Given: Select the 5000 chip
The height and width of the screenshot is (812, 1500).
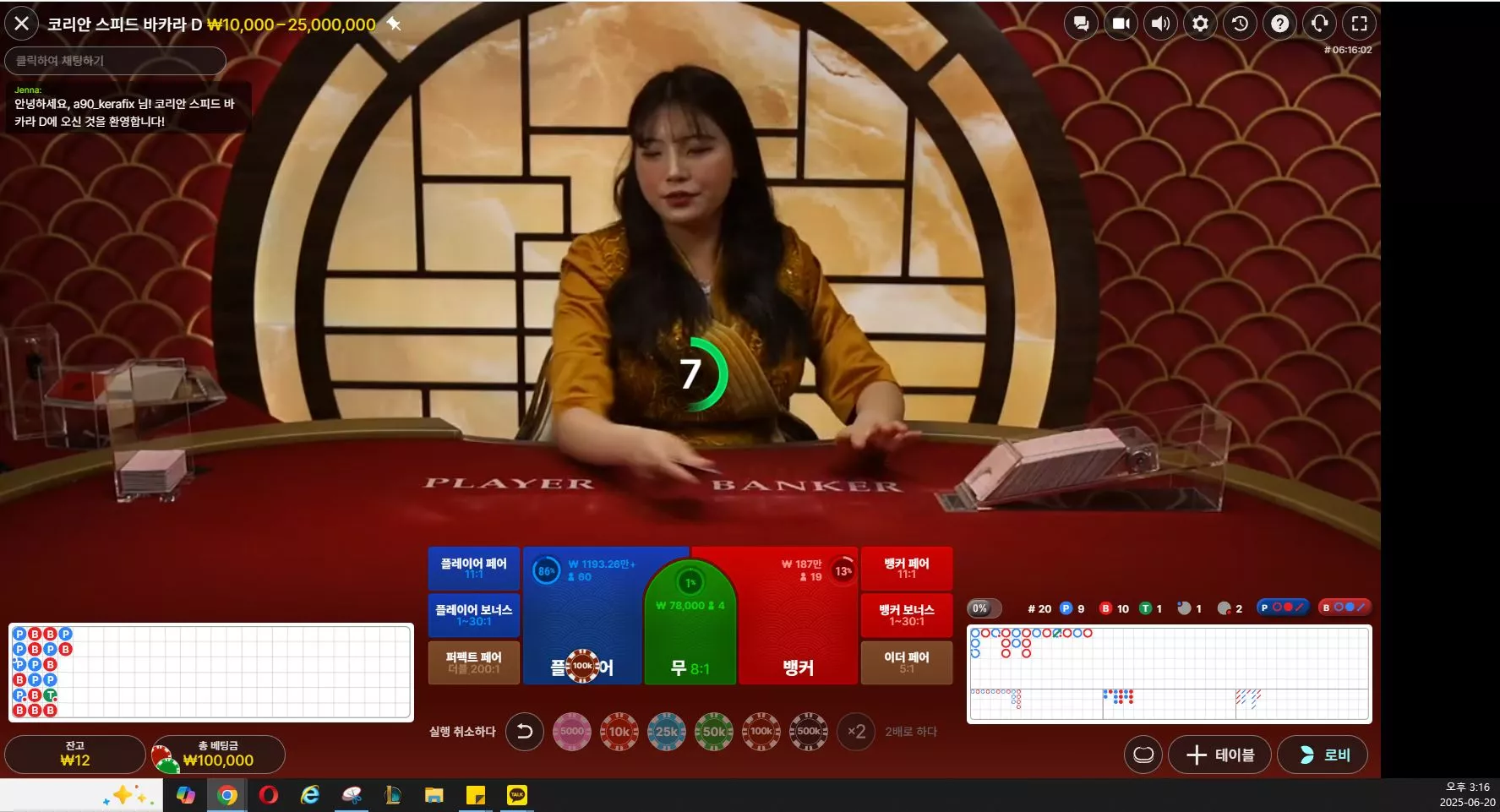Looking at the screenshot, I should (572, 732).
